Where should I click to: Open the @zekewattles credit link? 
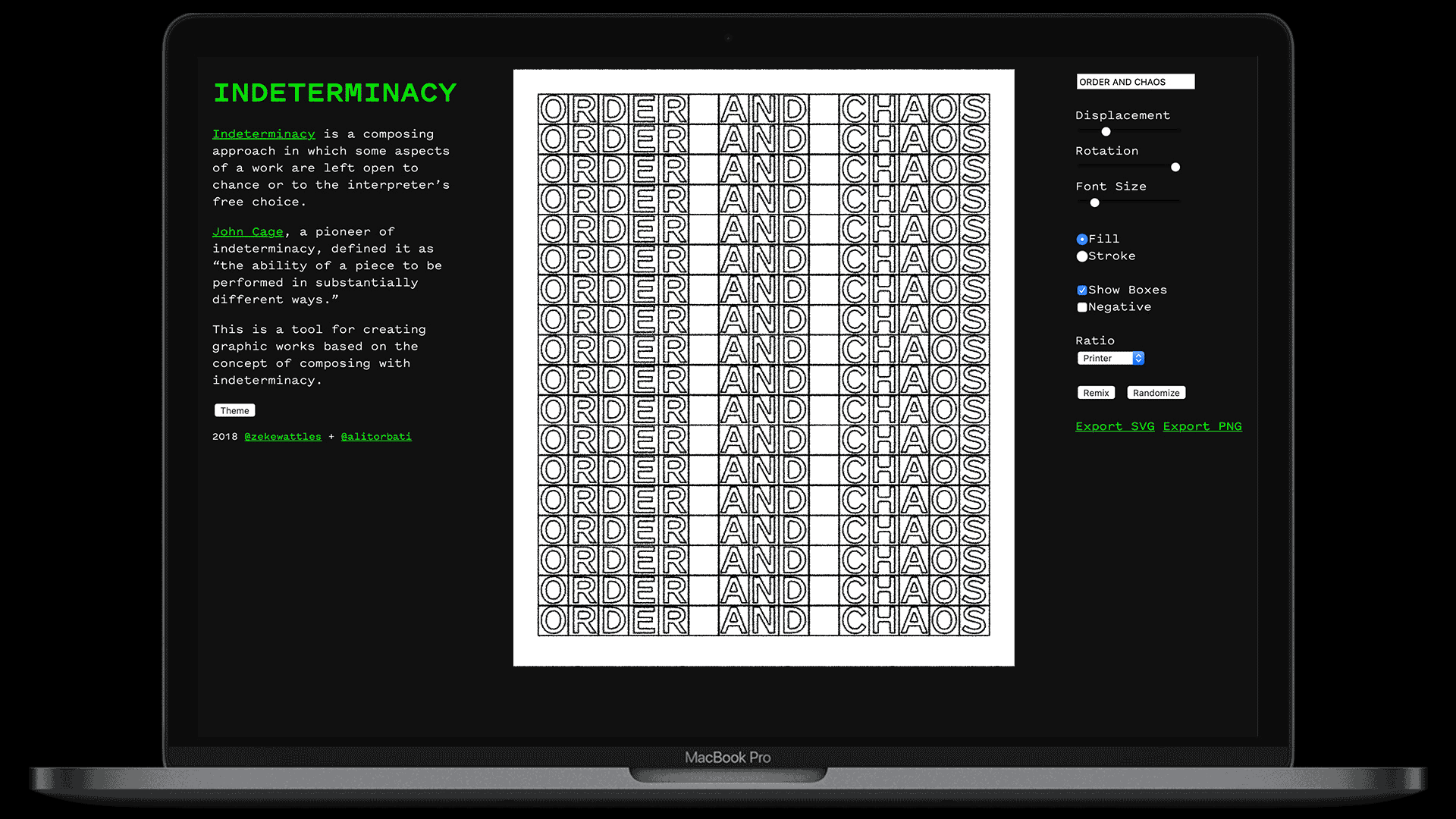pyautogui.click(x=283, y=437)
